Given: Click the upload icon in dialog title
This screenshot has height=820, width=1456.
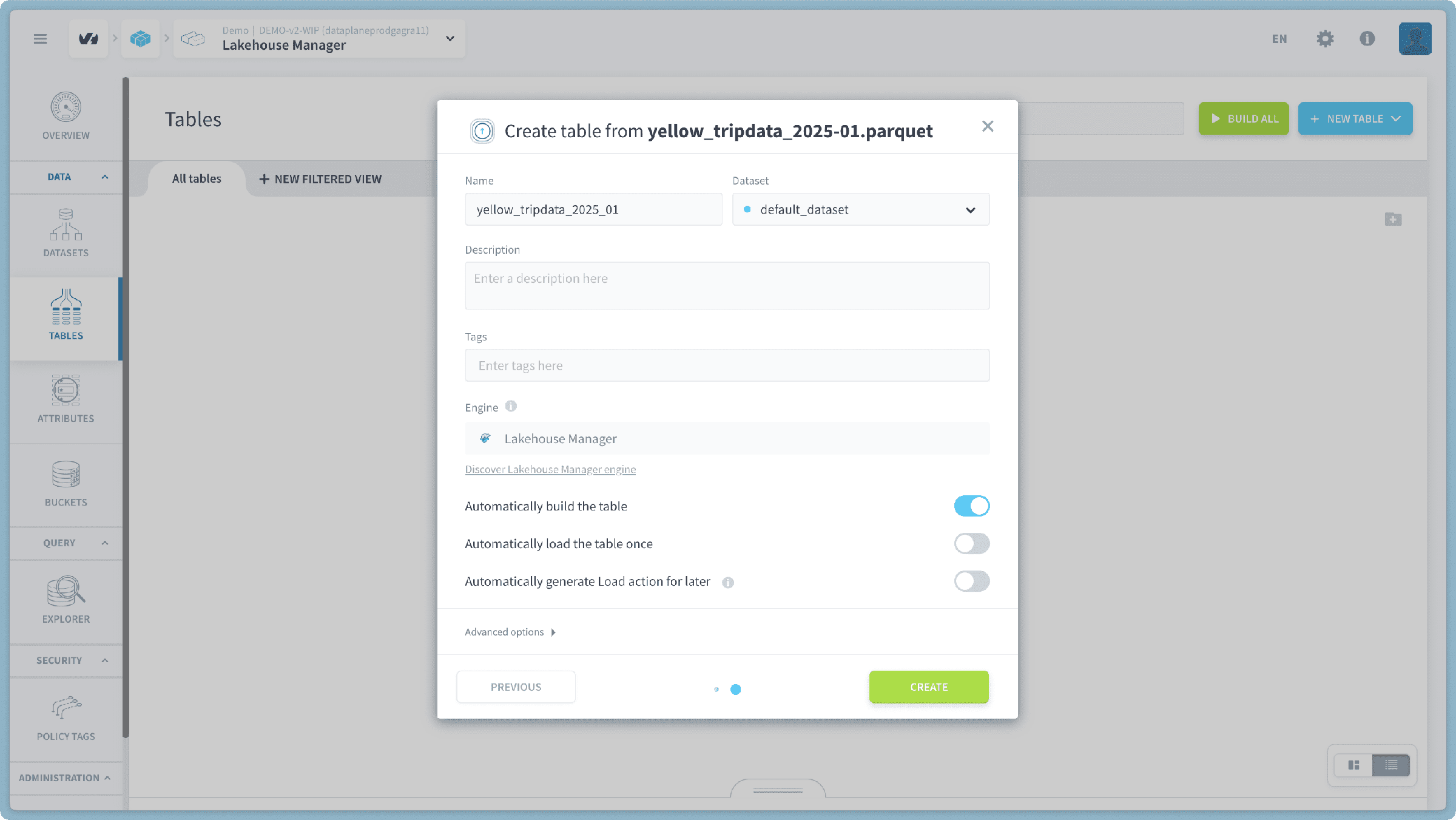Looking at the screenshot, I should [x=482, y=131].
